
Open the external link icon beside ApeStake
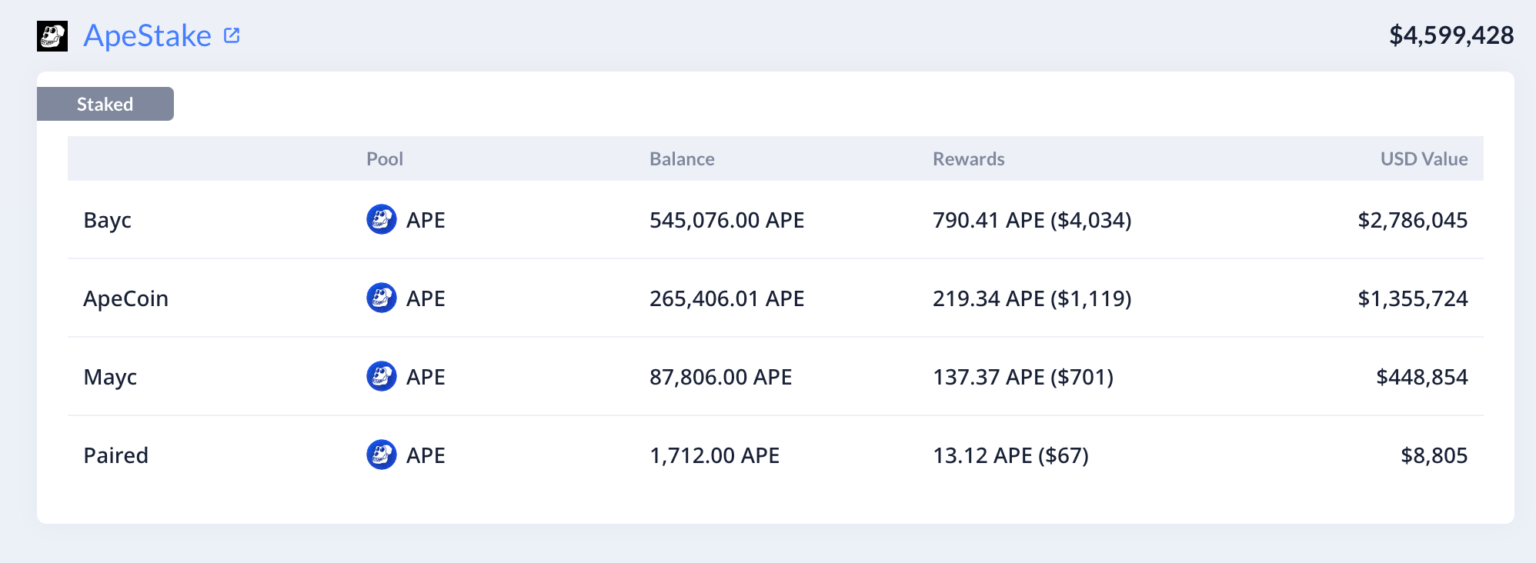click(232, 36)
